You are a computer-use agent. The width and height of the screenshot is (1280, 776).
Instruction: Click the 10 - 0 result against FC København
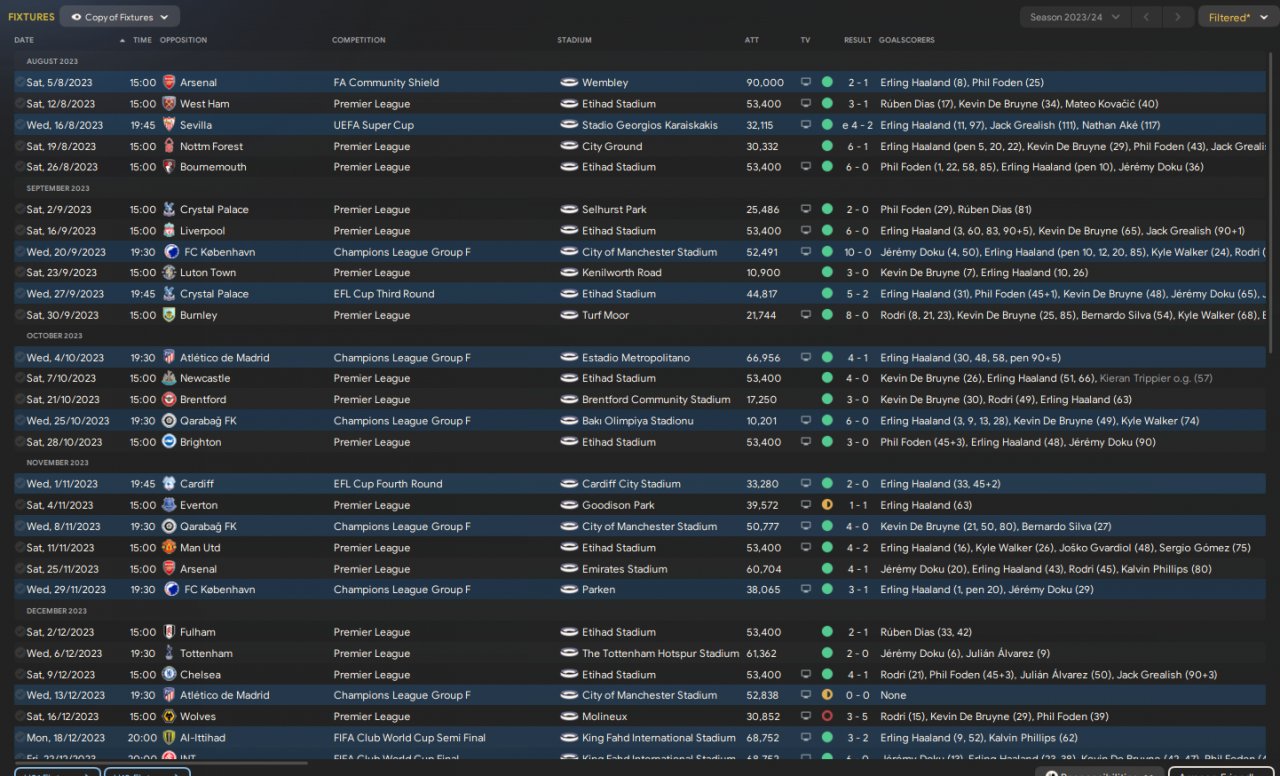[857, 252]
